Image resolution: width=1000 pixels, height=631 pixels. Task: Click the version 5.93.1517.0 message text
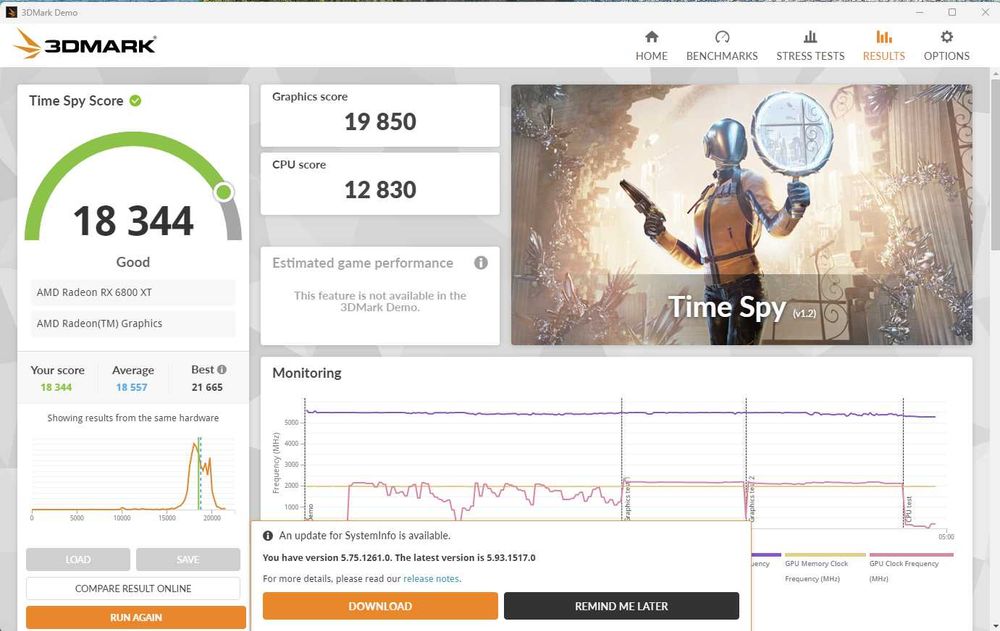coord(399,558)
